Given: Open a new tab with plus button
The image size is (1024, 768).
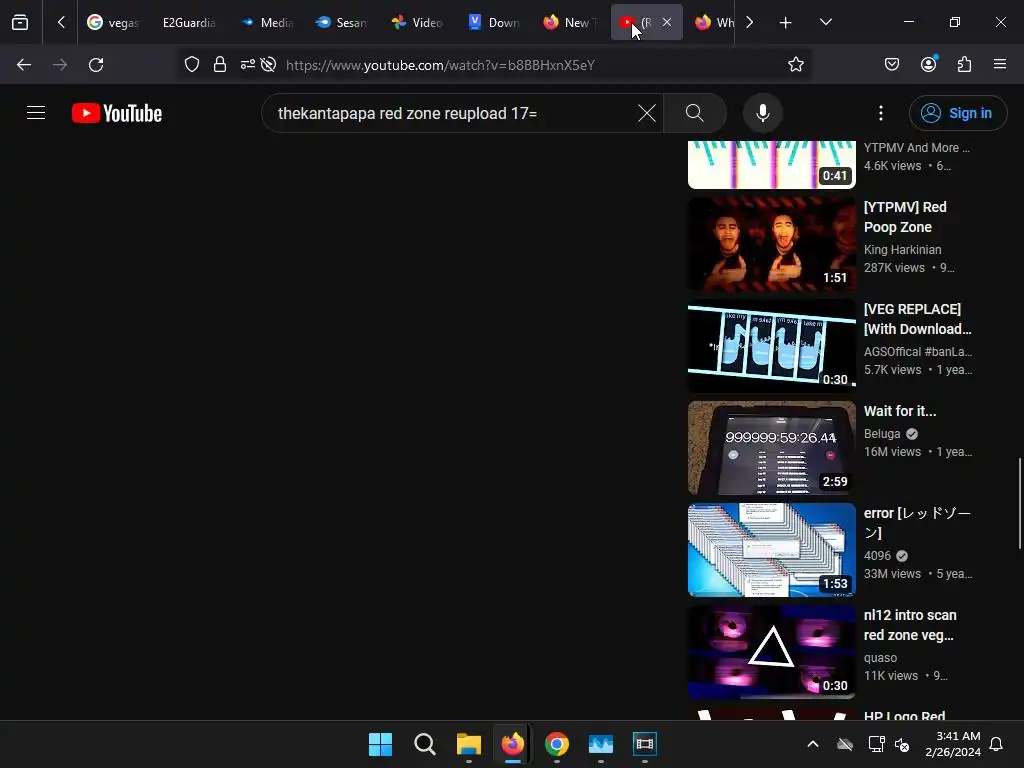Looking at the screenshot, I should (786, 23).
